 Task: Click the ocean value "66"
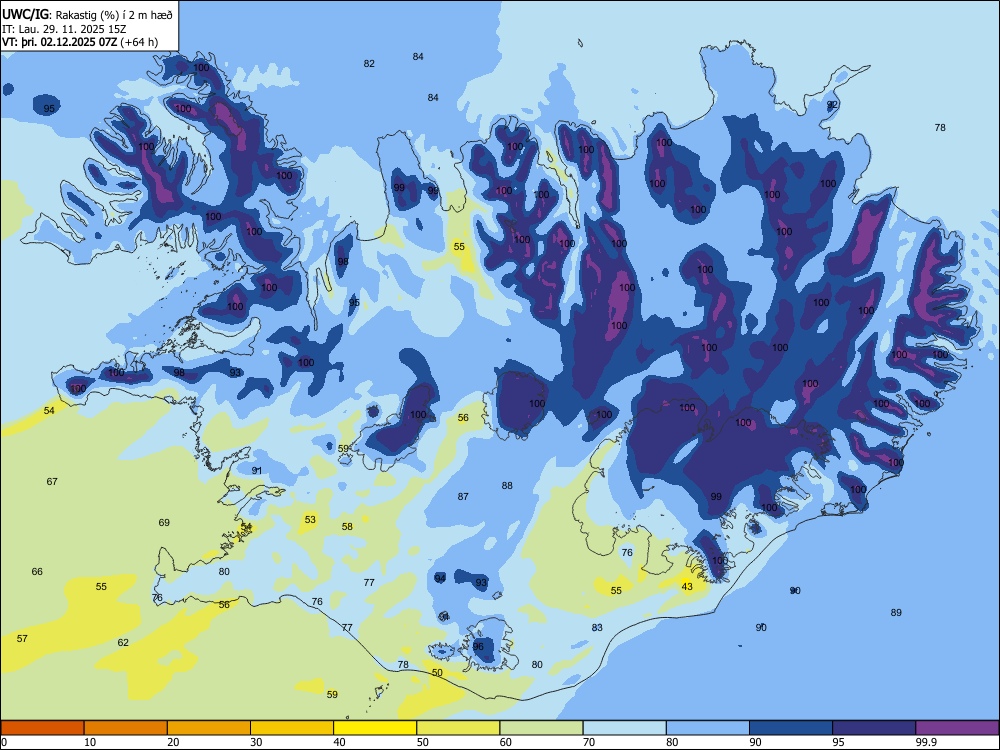point(37,571)
